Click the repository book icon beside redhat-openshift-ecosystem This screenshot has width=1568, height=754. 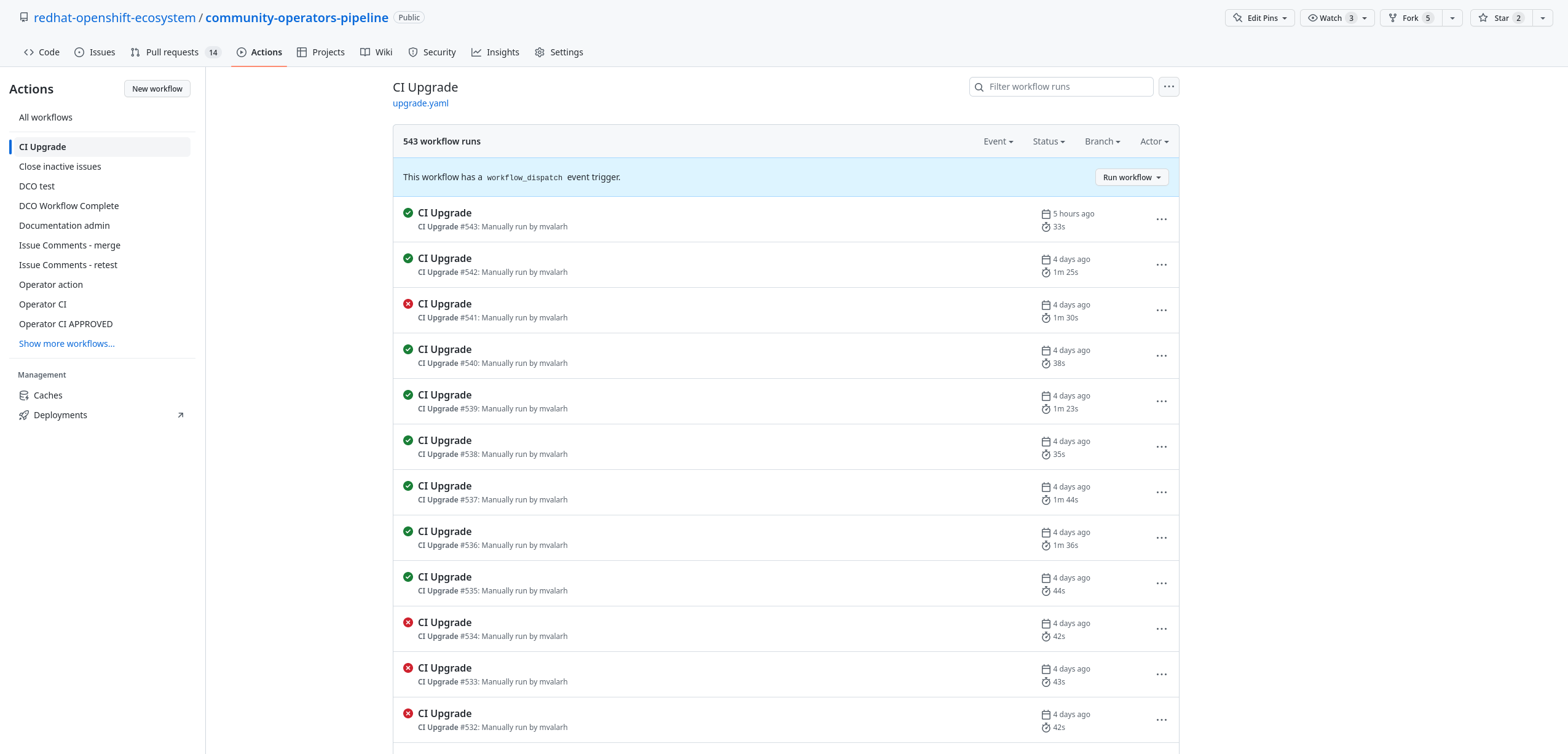[24, 17]
